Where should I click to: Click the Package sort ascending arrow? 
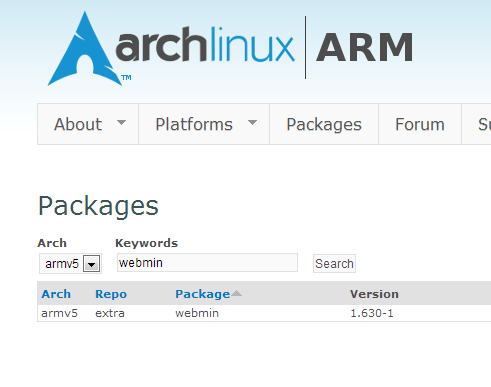[236, 293]
